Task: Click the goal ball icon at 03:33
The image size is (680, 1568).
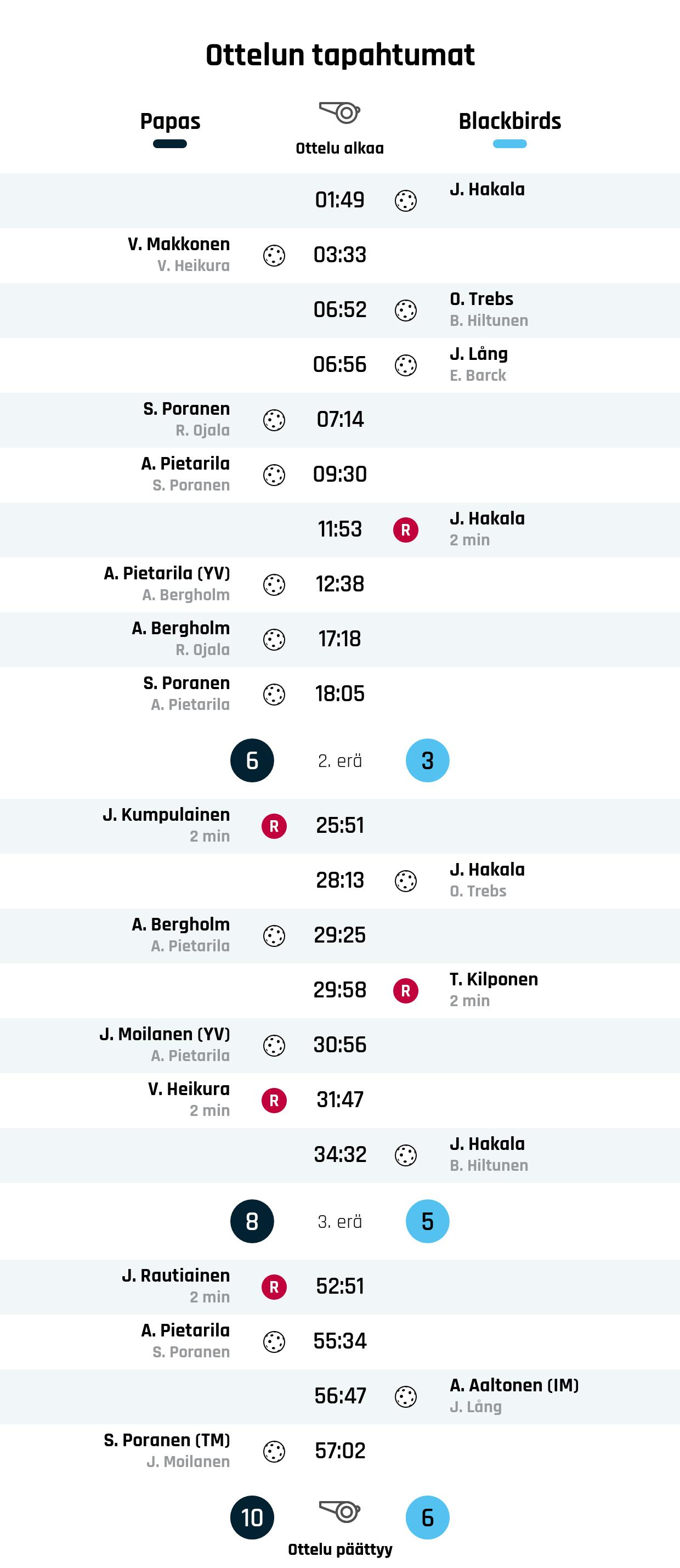Action: 274,256
